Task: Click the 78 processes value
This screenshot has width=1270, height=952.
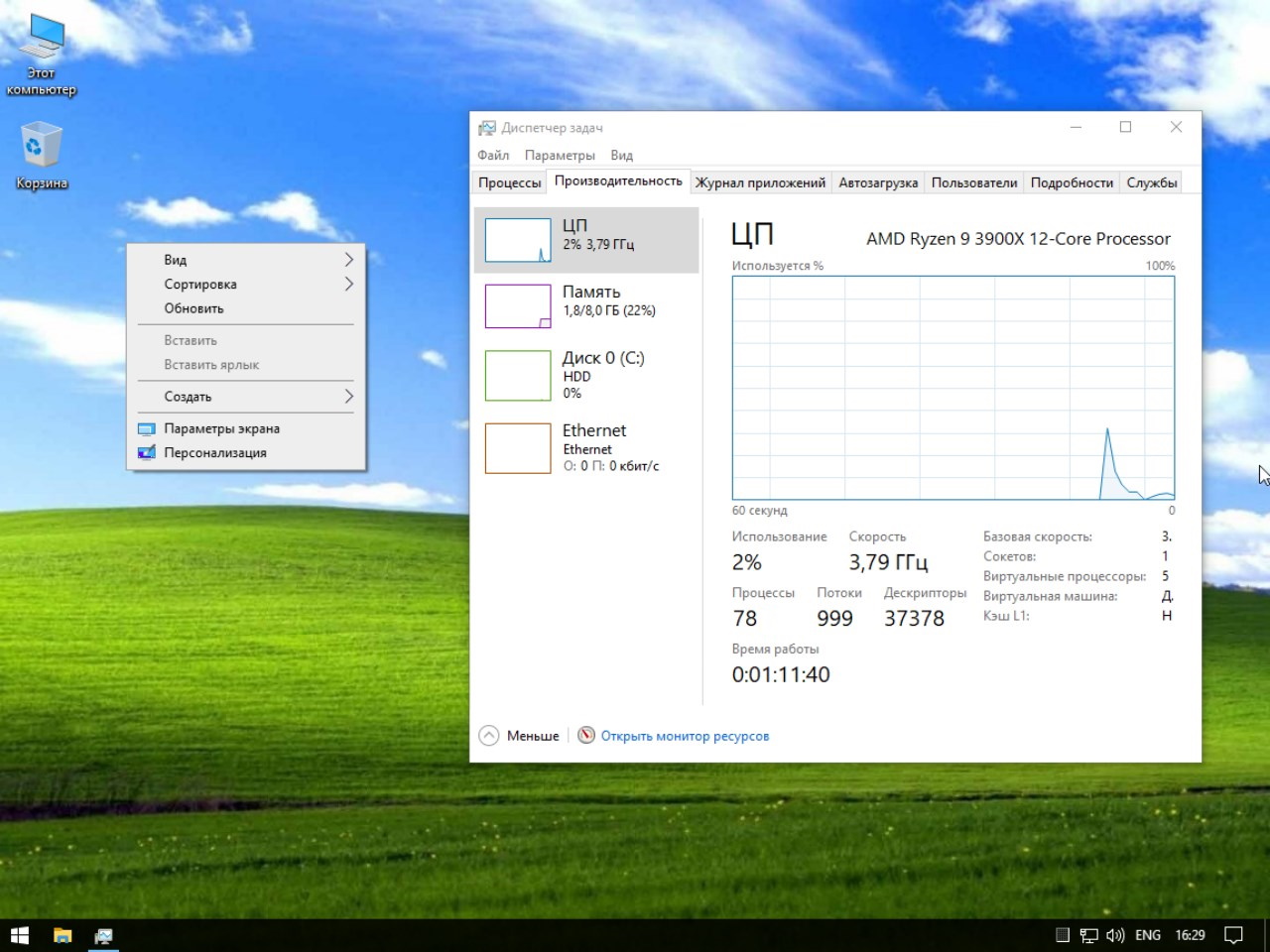Action: pos(744,619)
